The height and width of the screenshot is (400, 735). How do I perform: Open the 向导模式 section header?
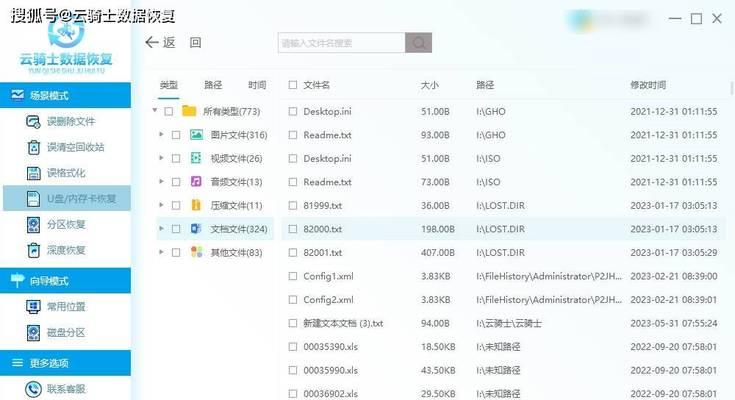(x=66, y=280)
